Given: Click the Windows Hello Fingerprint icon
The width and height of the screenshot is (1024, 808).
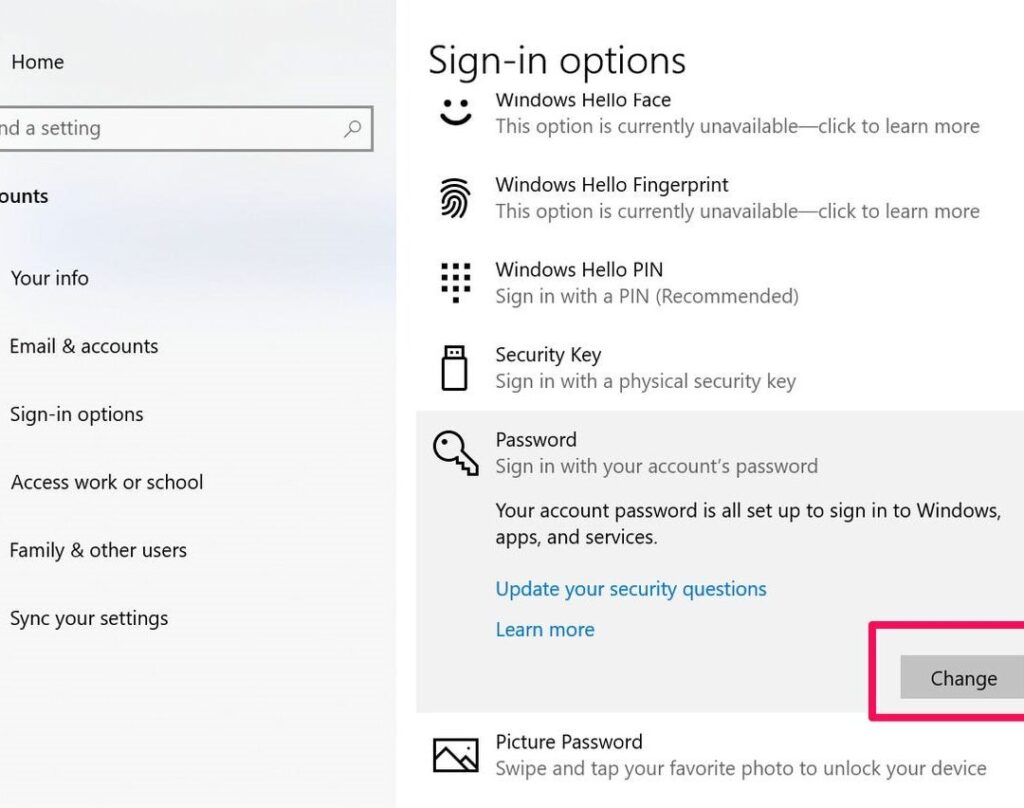Looking at the screenshot, I should point(455,197).
